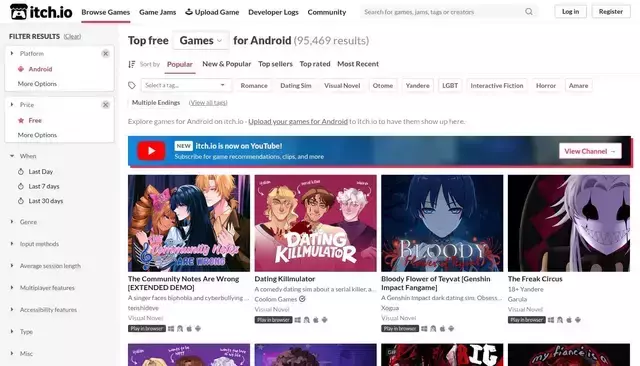The height and width of the screenshot is (366, 640).
Task: Open Game Jams page
Action: pyautogui.click(x=158, y=12)
